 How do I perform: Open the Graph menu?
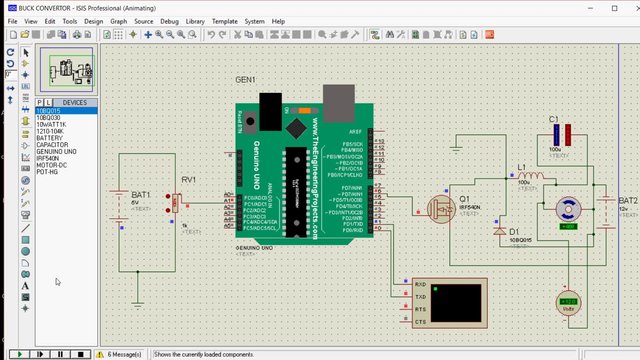[119, 21]
